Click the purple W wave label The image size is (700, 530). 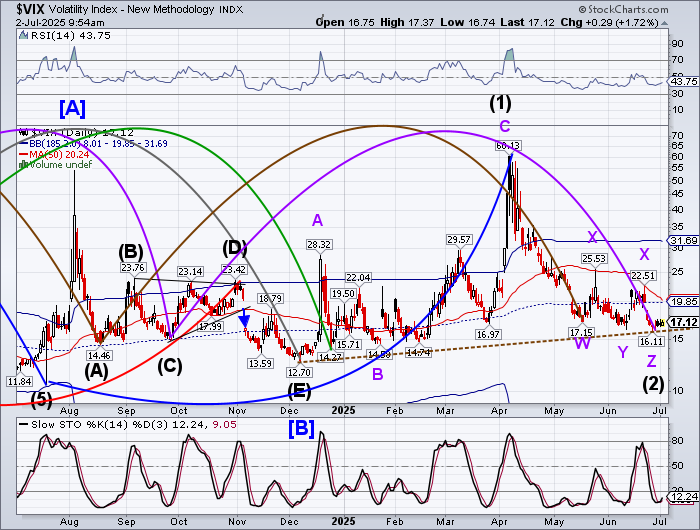coord(581,343)
